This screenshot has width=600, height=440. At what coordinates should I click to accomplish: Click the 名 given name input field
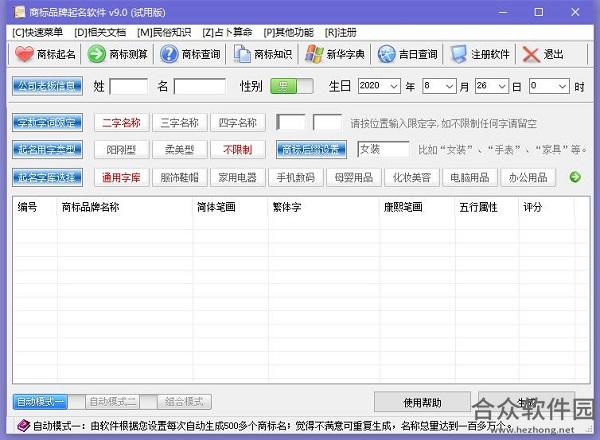[x=200, y=86]
